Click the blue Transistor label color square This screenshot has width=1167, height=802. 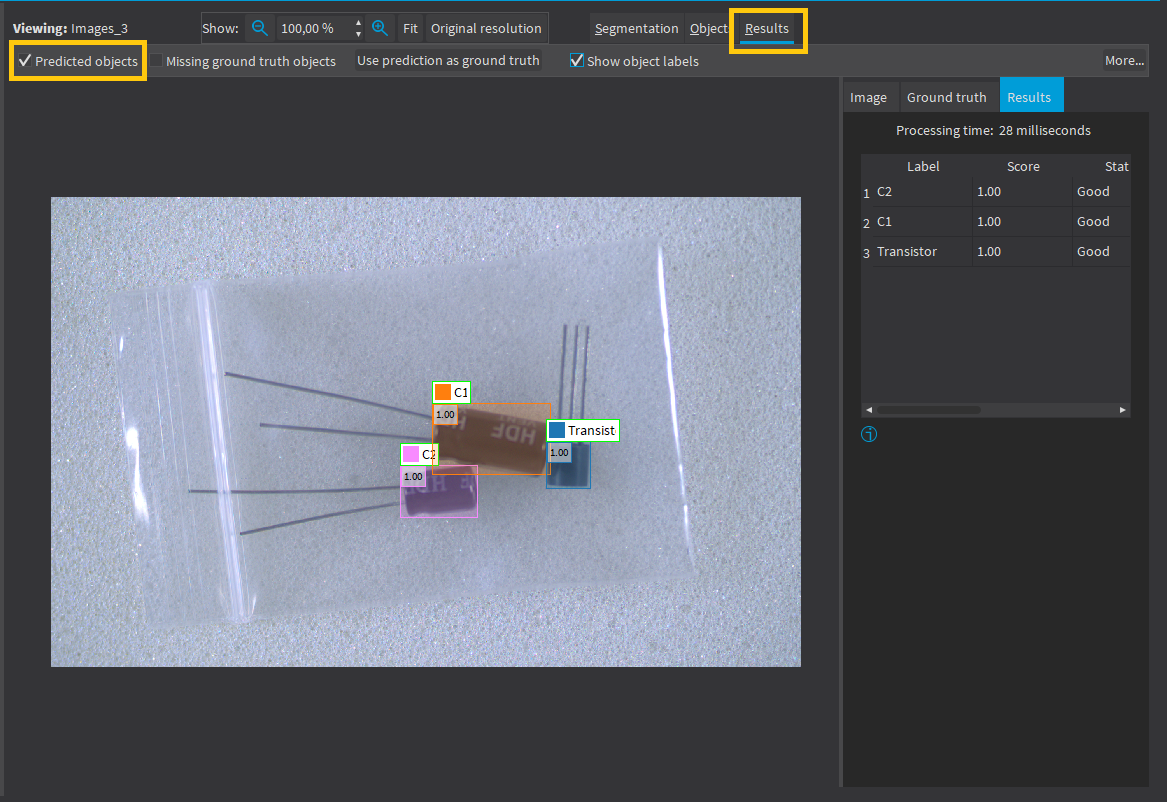[557, 430]
